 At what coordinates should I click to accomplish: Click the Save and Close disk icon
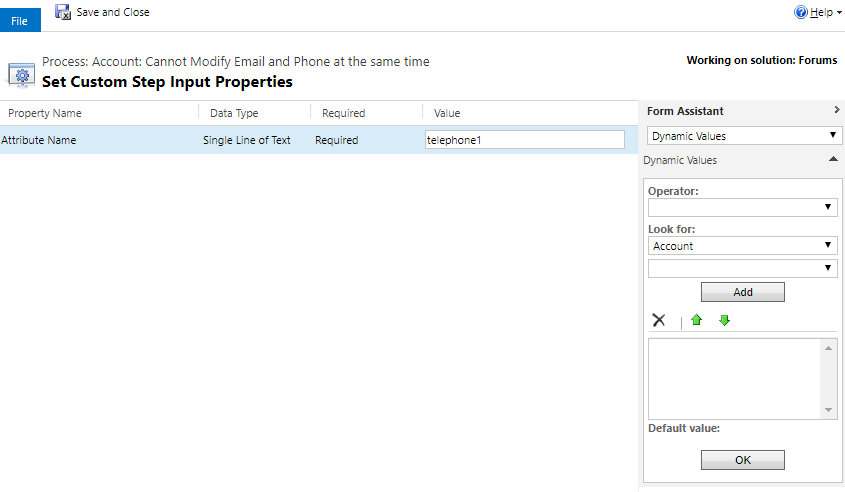(63, 13)
